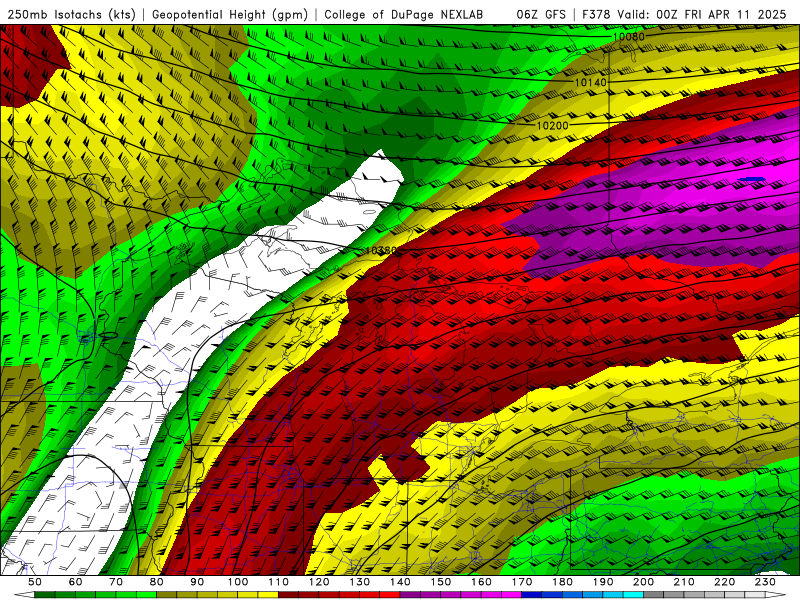Image resolution: width=800 pixels, height=600 pixels.
Task: Click the 'Geopotential Height (gpm)' header label
Action: click(x=230, y=14)
